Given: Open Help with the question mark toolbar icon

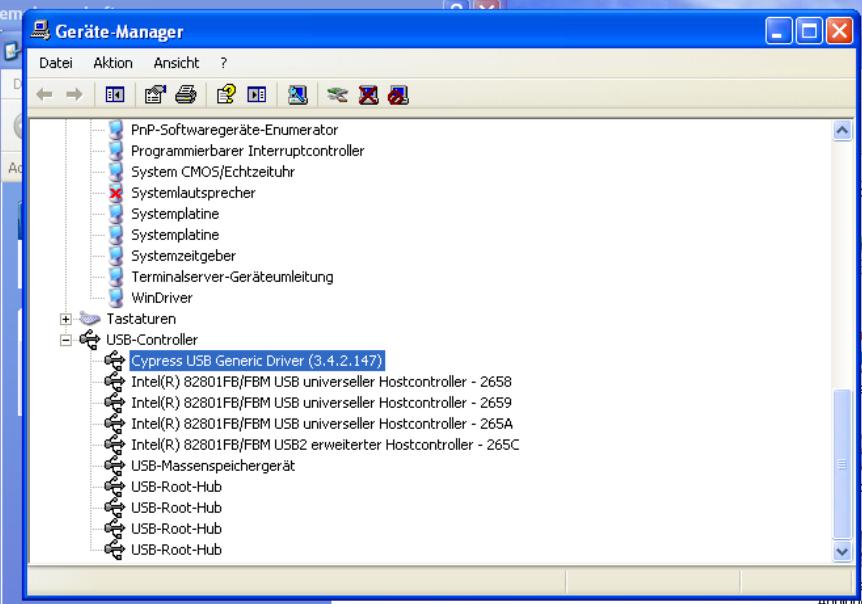Looking at the screenshot, I should coord(226,95).
